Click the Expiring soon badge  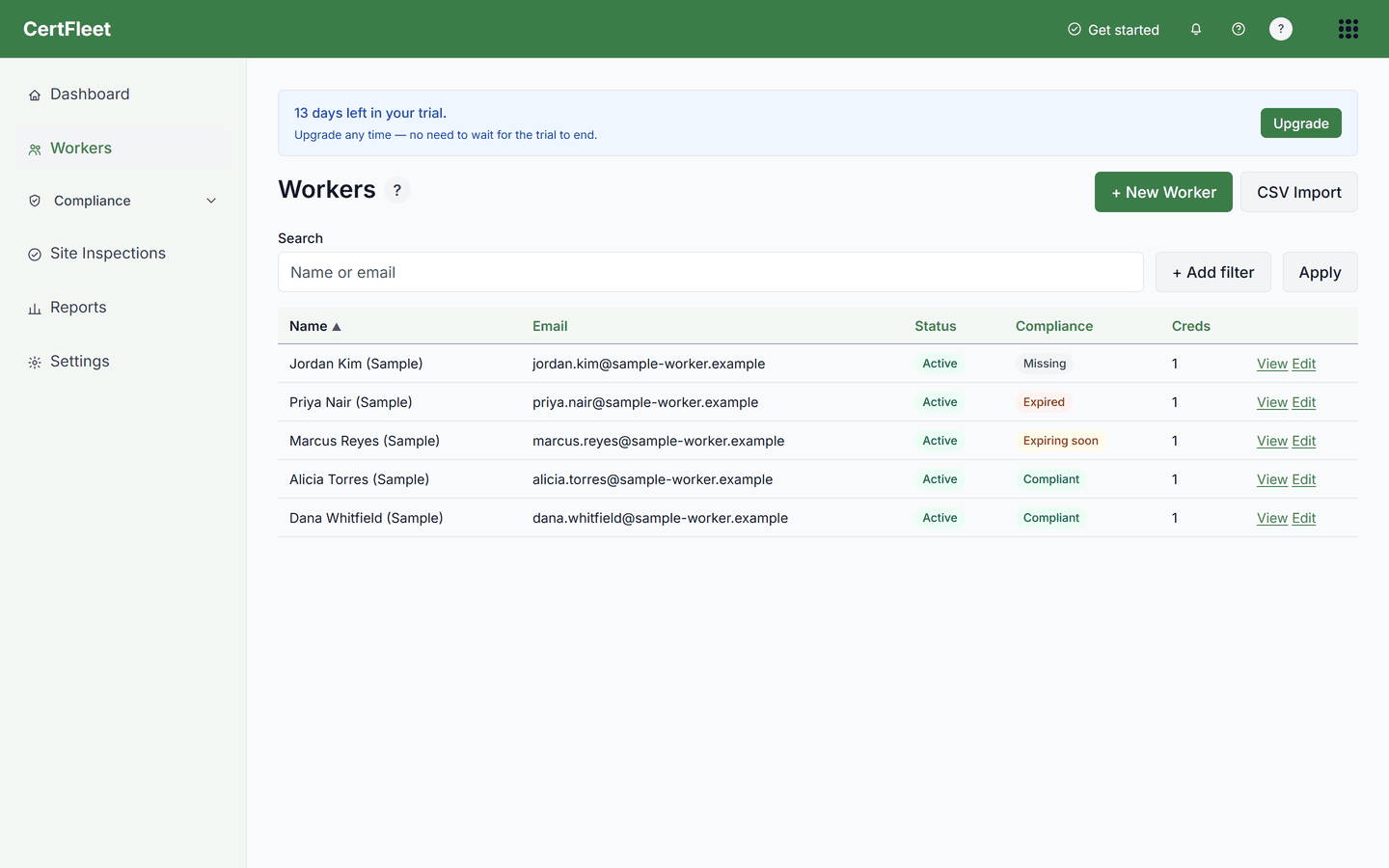[x=1061, y=441]
